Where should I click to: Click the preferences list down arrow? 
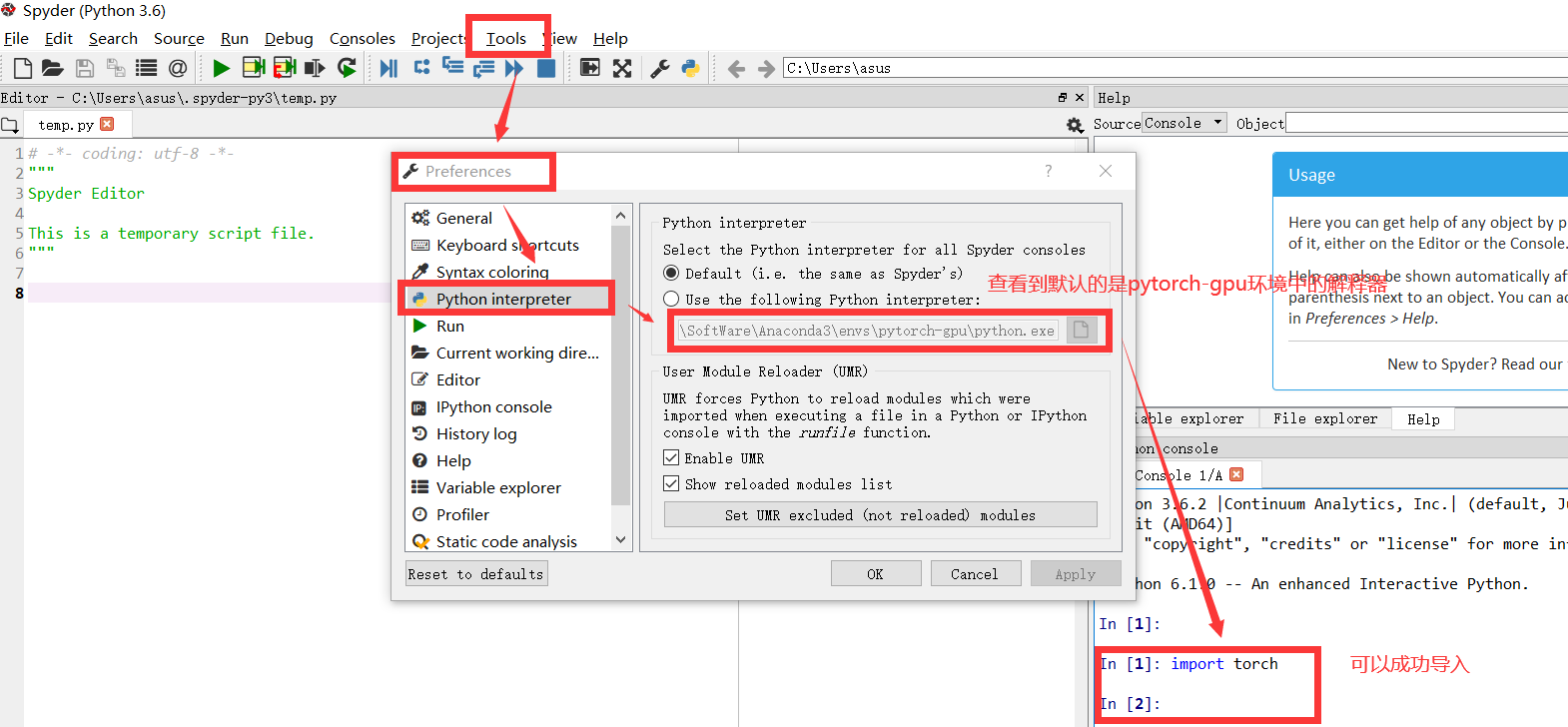pos(620,539)
